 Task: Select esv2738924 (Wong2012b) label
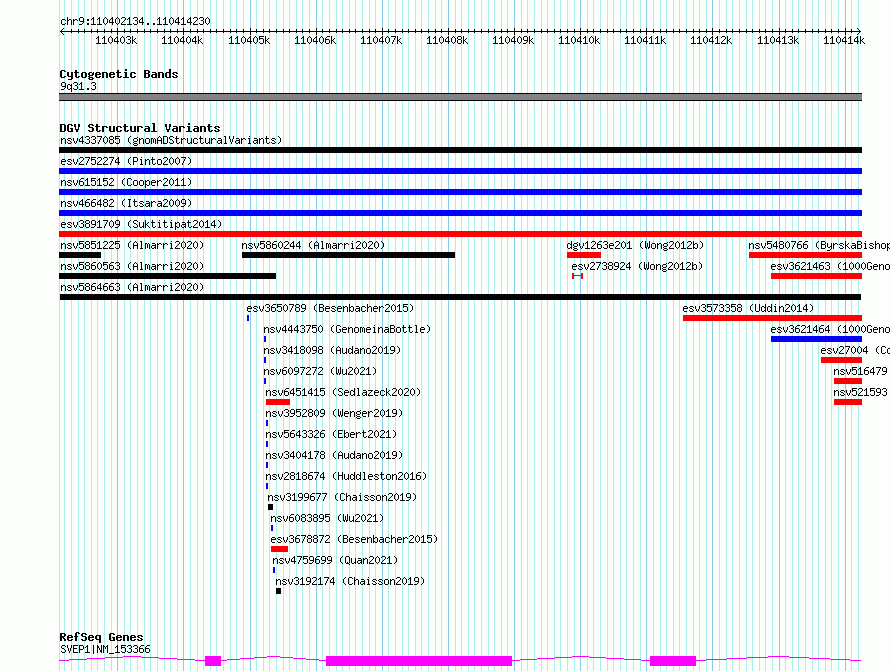pyautogui.click(x=637, y=266)
